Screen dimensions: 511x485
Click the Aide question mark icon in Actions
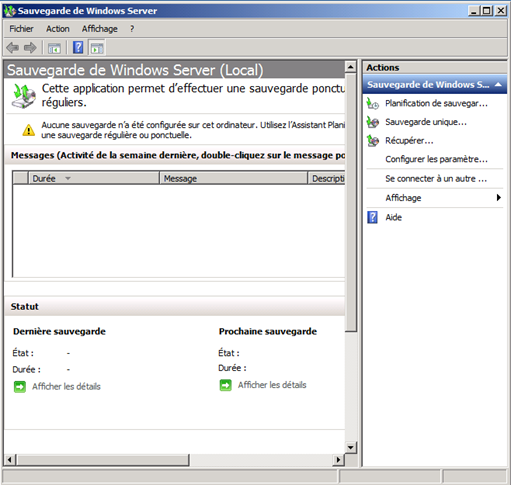[x=372, y=217]
